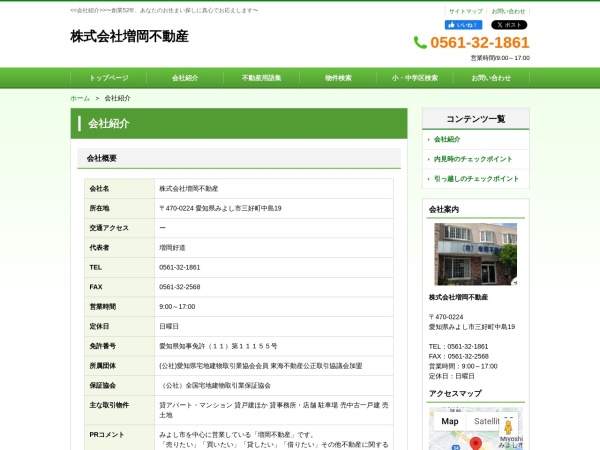
Task: Click the FAX value 0561-32-2568 in the table
Action: [179, 287]
